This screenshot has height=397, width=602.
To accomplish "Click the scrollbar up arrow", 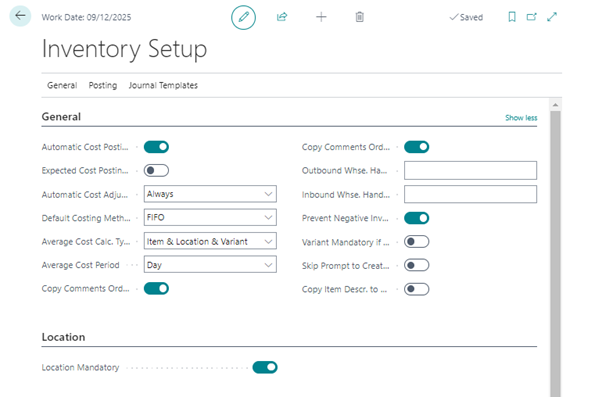I will [555, 105].
